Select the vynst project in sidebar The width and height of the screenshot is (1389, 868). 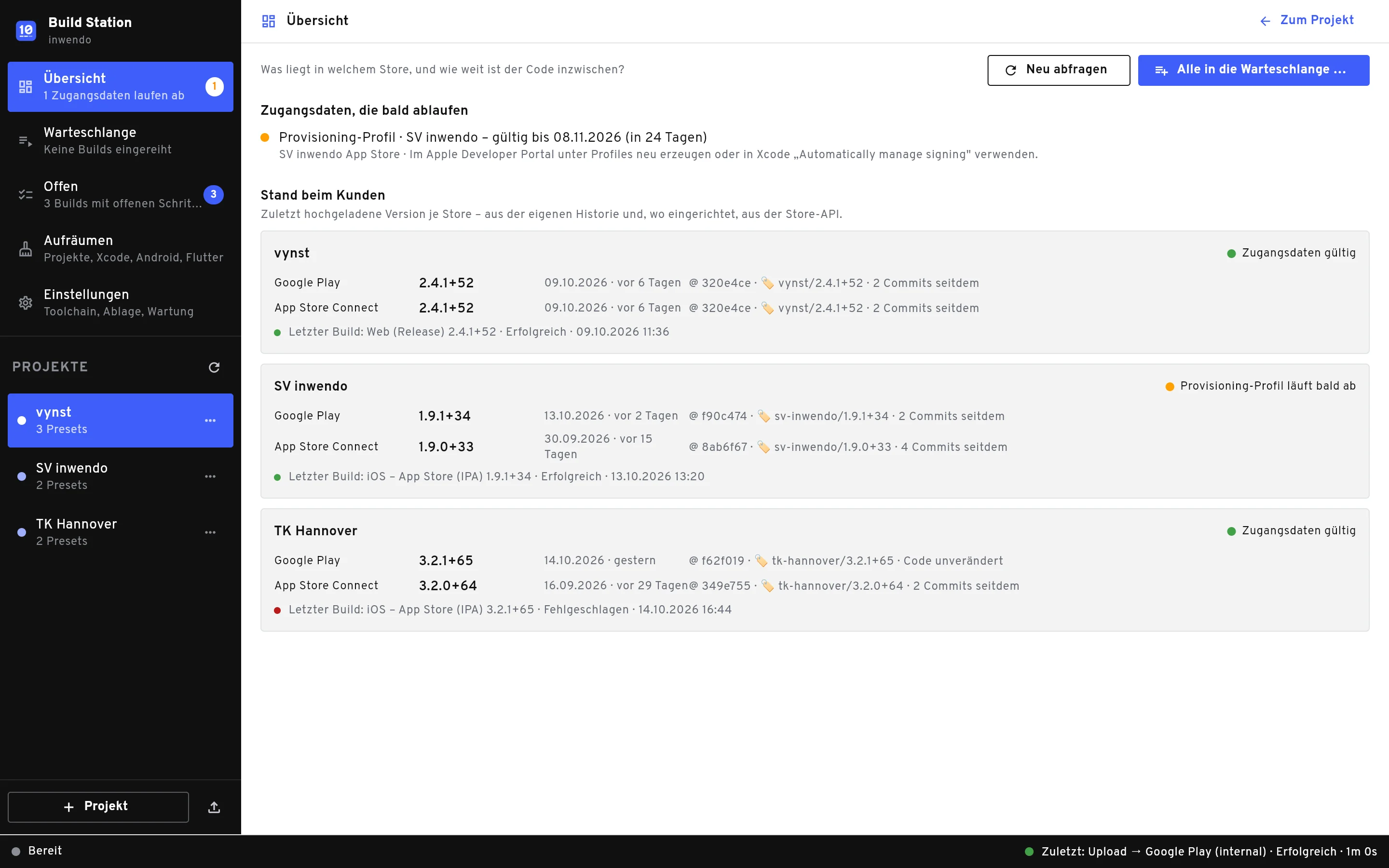click(x=120, y=420)
